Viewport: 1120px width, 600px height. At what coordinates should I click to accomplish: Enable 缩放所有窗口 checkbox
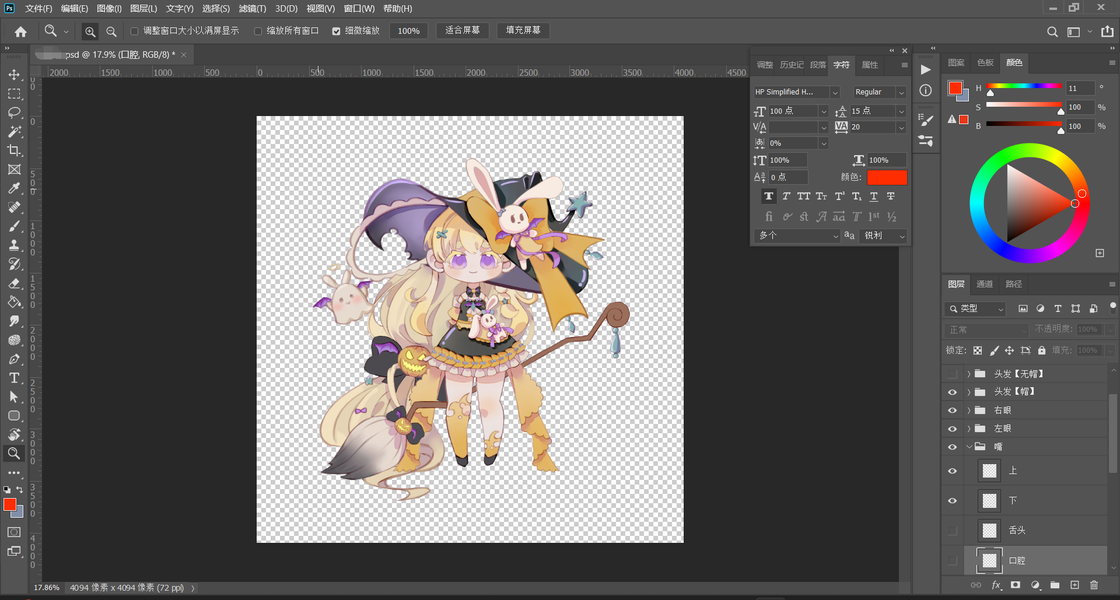tap(259, 31)
